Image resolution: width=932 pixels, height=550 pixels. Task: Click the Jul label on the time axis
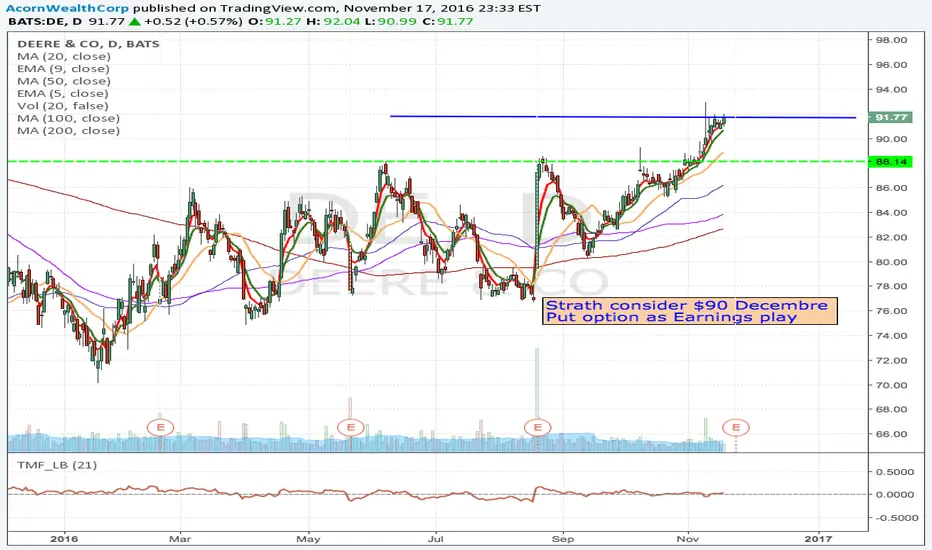click(x=436, y=539)
